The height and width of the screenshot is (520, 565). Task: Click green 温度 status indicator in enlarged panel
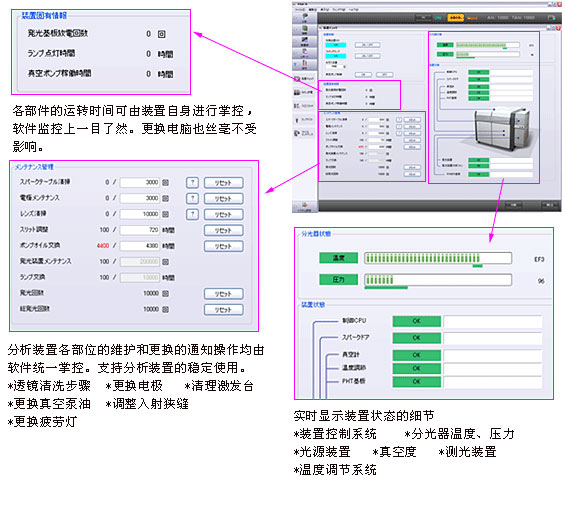tap(338, 258)
